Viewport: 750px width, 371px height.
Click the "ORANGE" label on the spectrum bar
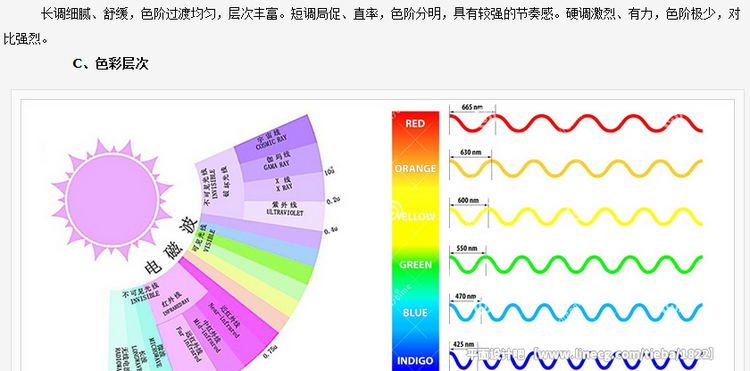coord(415,169)
